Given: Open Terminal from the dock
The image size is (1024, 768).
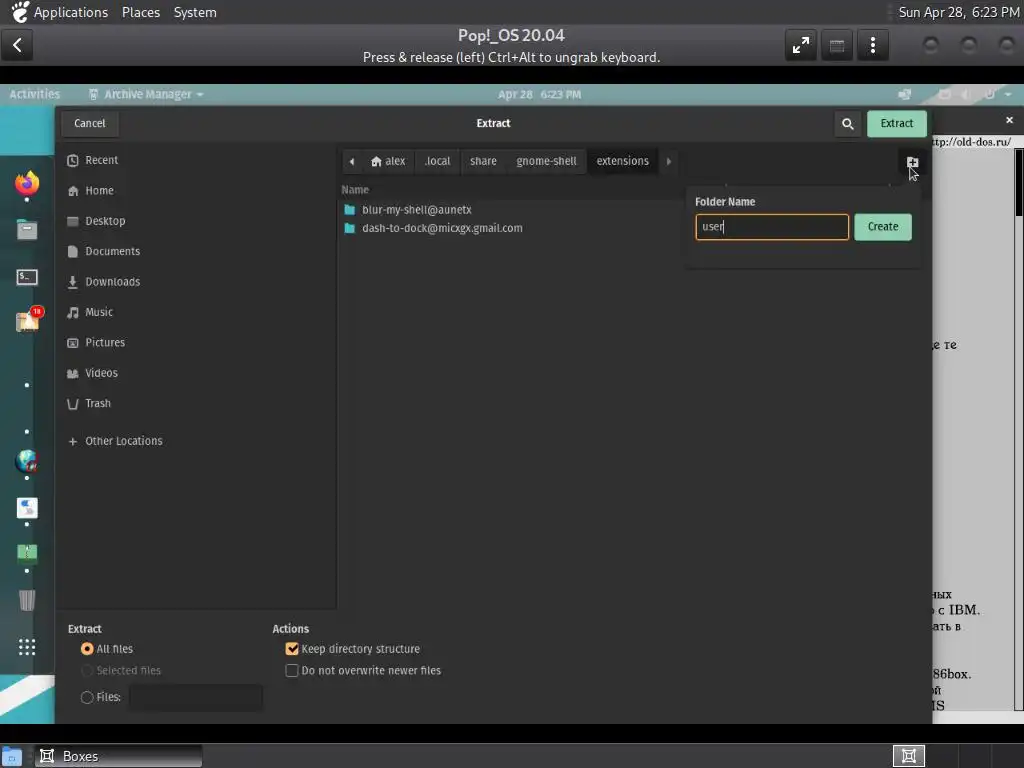Looking at the screenshot, I should coord(27,277).
